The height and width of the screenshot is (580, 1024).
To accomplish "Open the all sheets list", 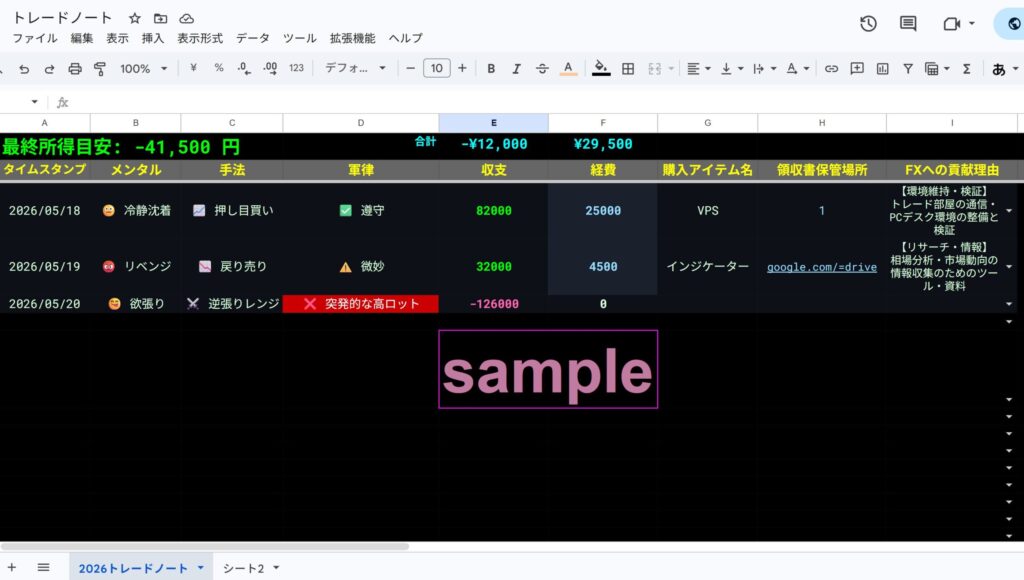I will [x=43, y=568].
